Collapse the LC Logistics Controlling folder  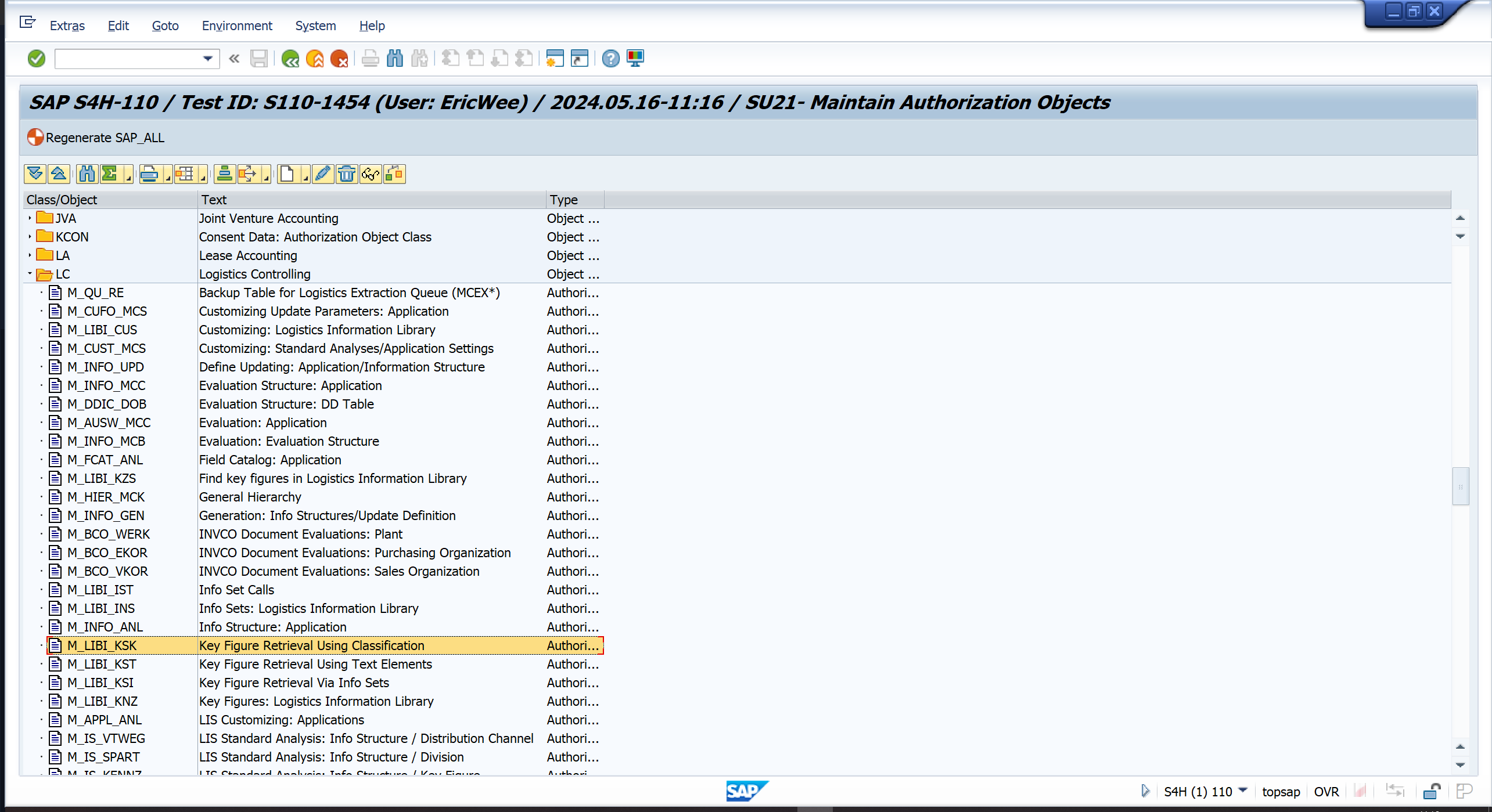pos(30,274)
